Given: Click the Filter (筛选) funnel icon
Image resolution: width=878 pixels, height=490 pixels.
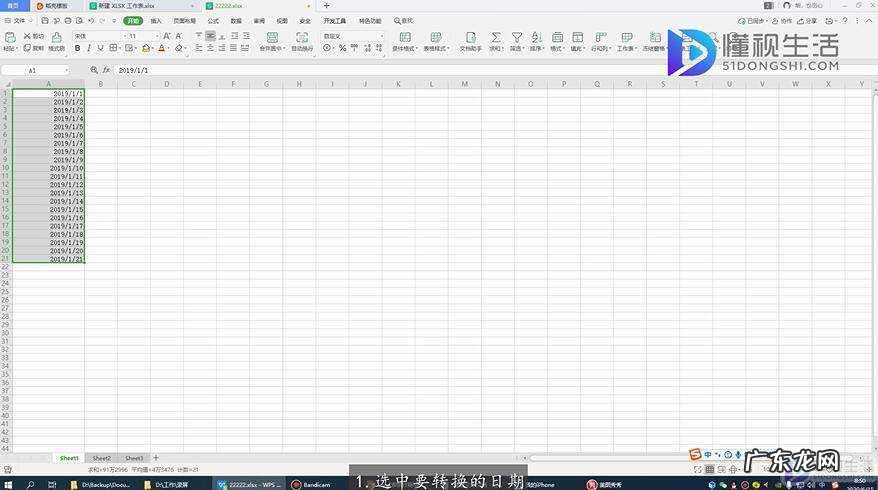Looking at the screenshot, I should coord(516,37).
